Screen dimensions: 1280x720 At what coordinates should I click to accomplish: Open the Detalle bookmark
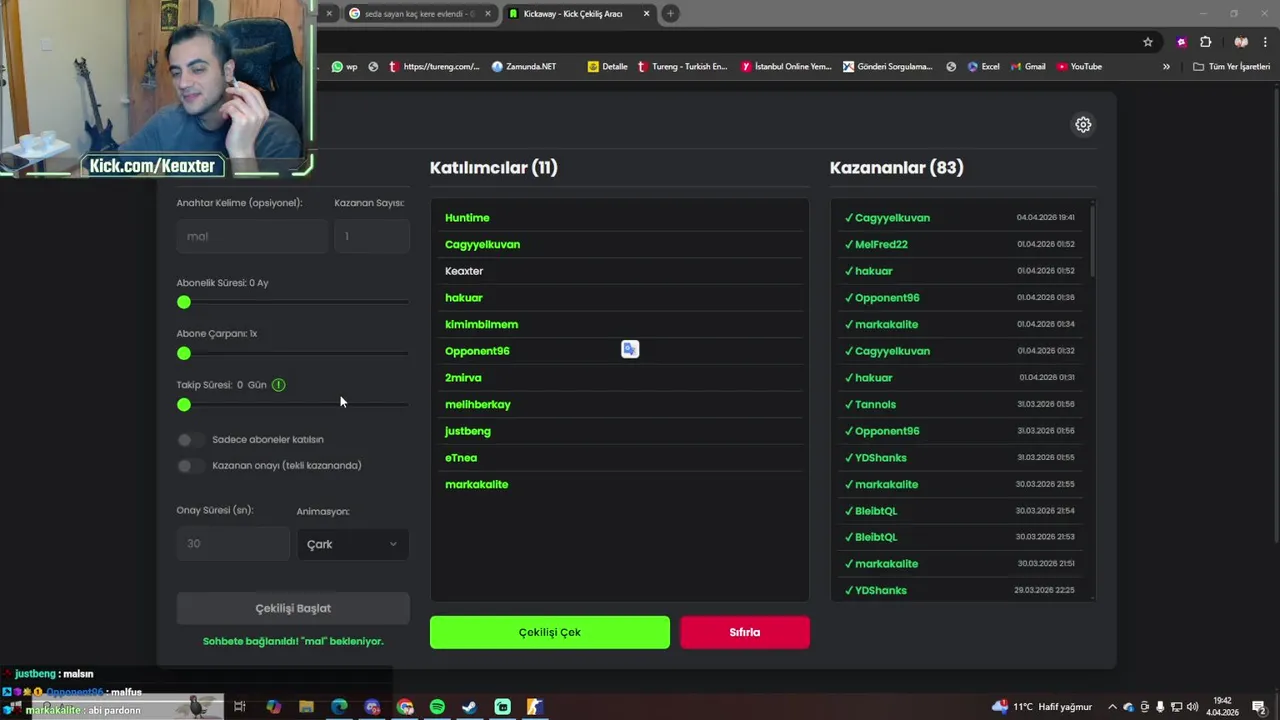coord(608,67)
